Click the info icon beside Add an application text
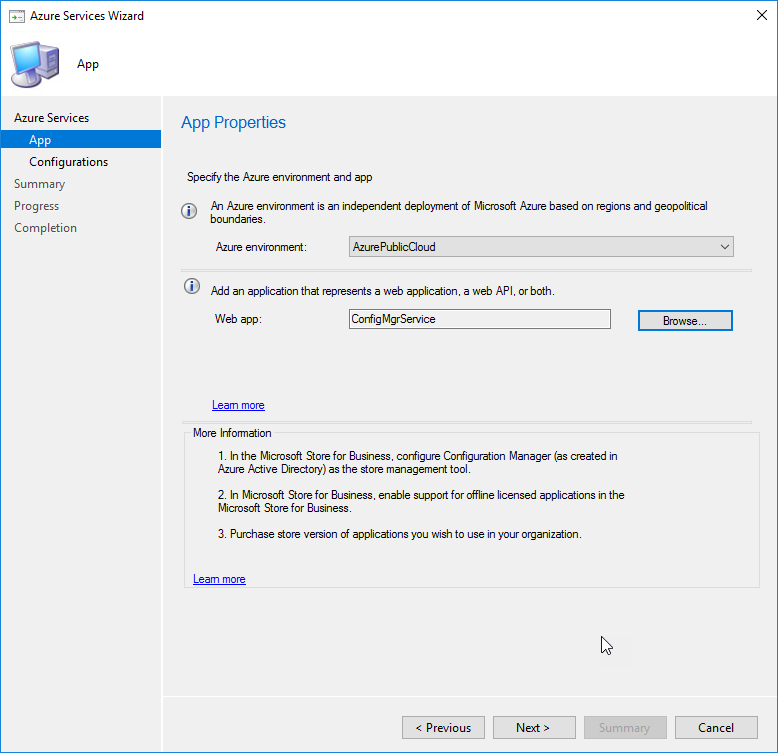 point(192,286)
